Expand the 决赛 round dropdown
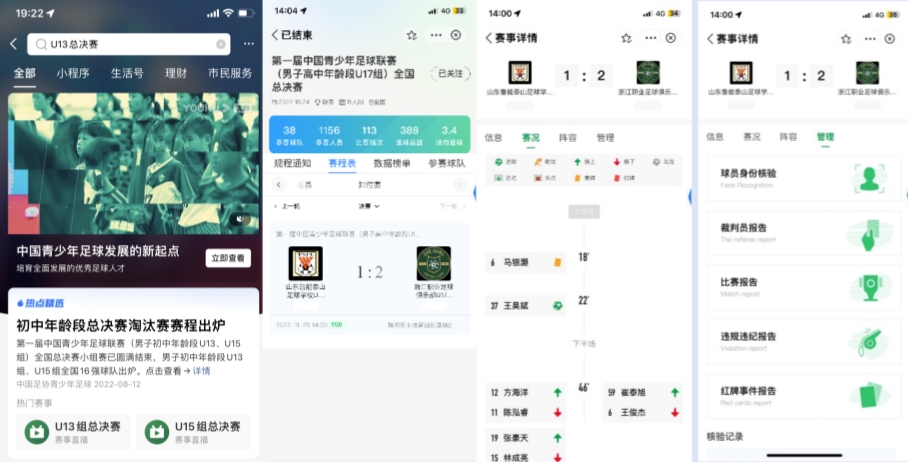The width and height of the screenshot is (908, 462). [x=369, y=206]
